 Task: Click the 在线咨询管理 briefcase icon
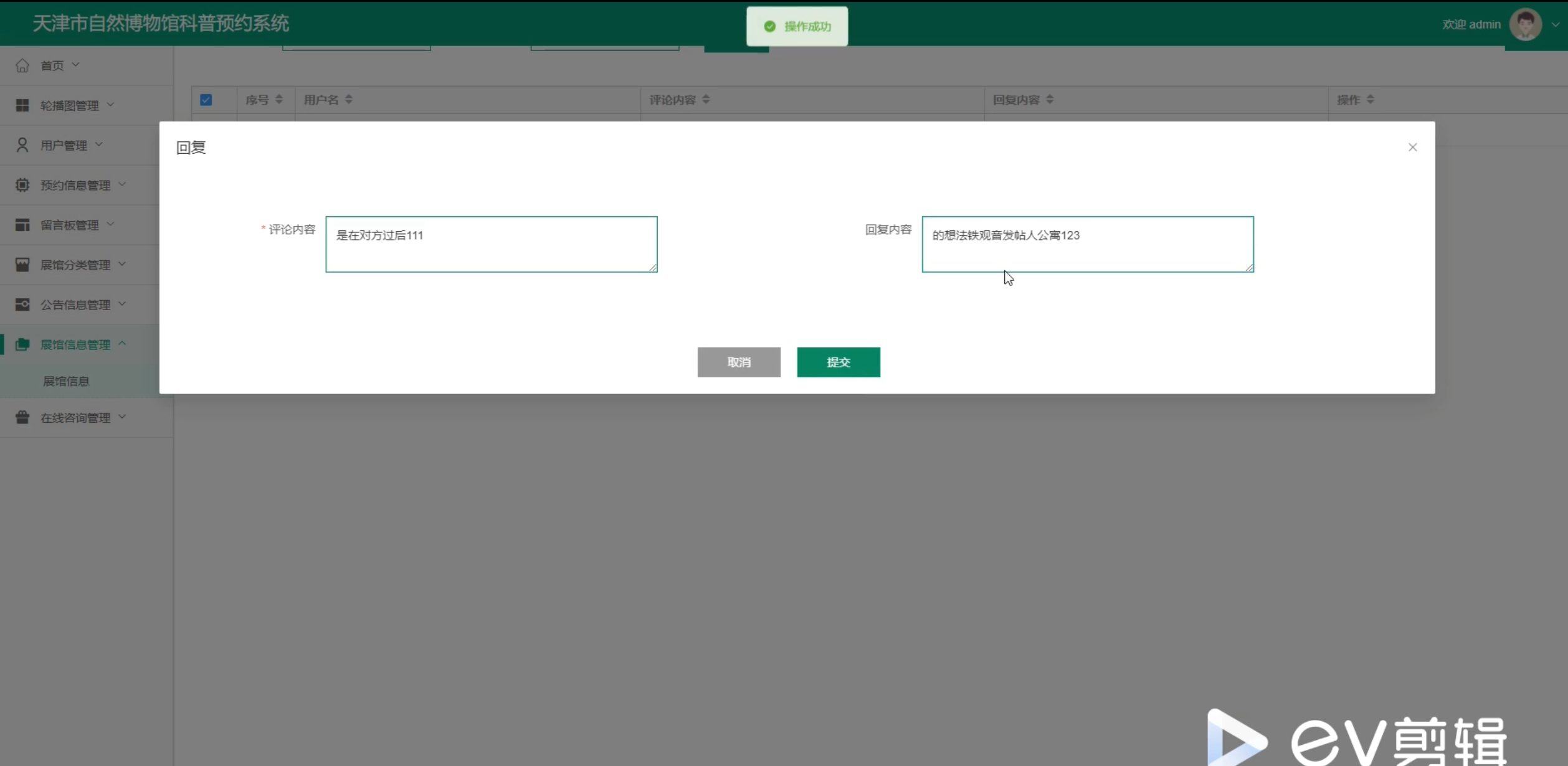pos(22,417)
